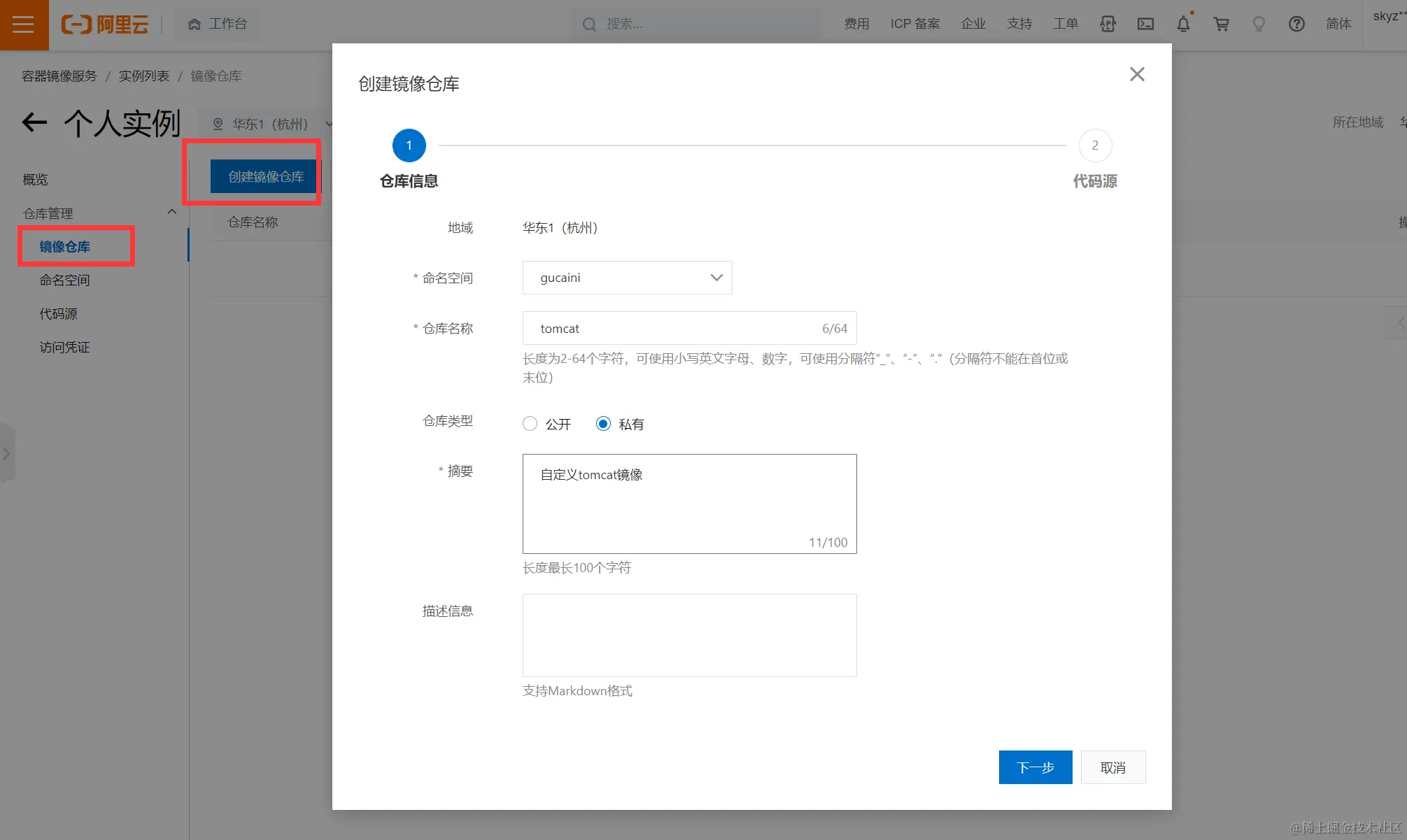This screenshot has width=1407, height=840.
Task: Select the 公开 radio button
Action: [530, 424]
